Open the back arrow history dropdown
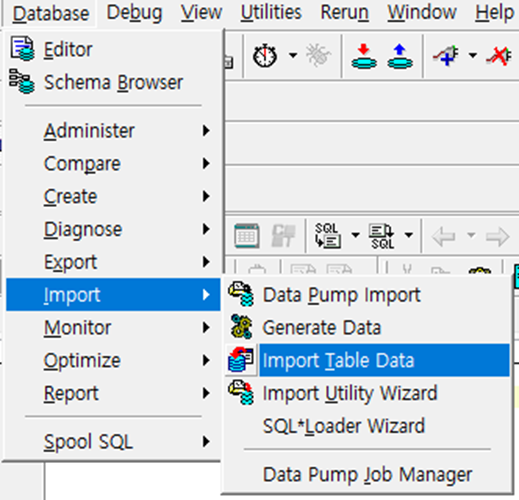Viewport: 519px width, 500px height. [x=471, y=235]
